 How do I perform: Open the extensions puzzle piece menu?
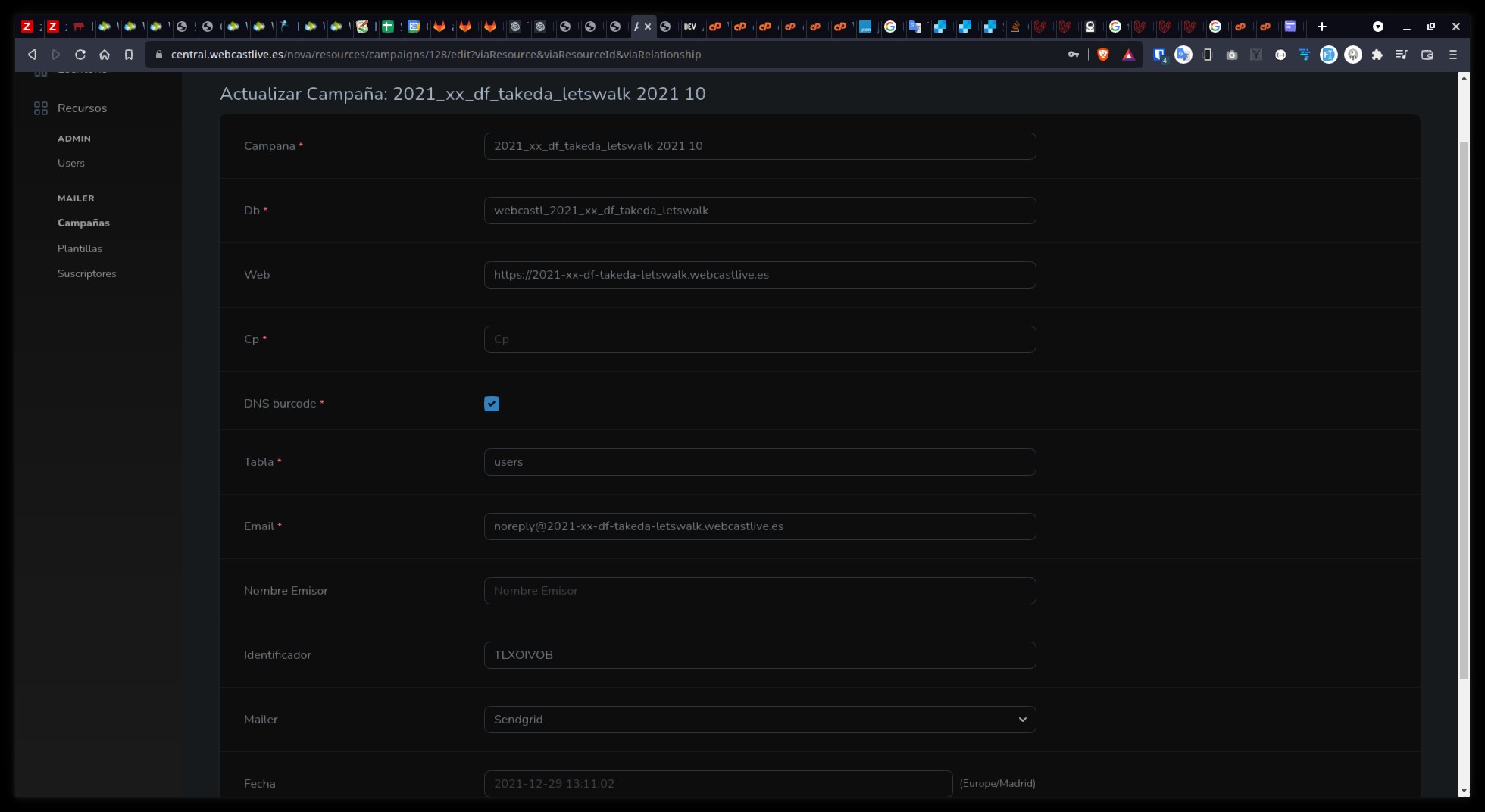tap(1377, 55)
